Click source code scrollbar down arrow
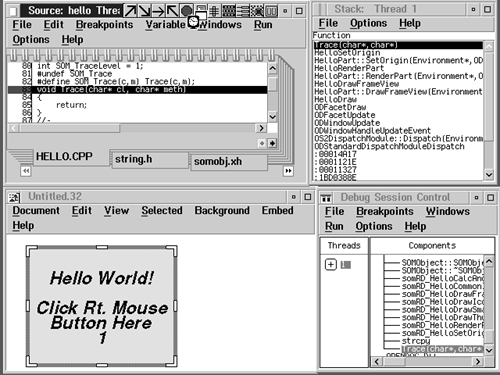 click(x=272, y=117)
